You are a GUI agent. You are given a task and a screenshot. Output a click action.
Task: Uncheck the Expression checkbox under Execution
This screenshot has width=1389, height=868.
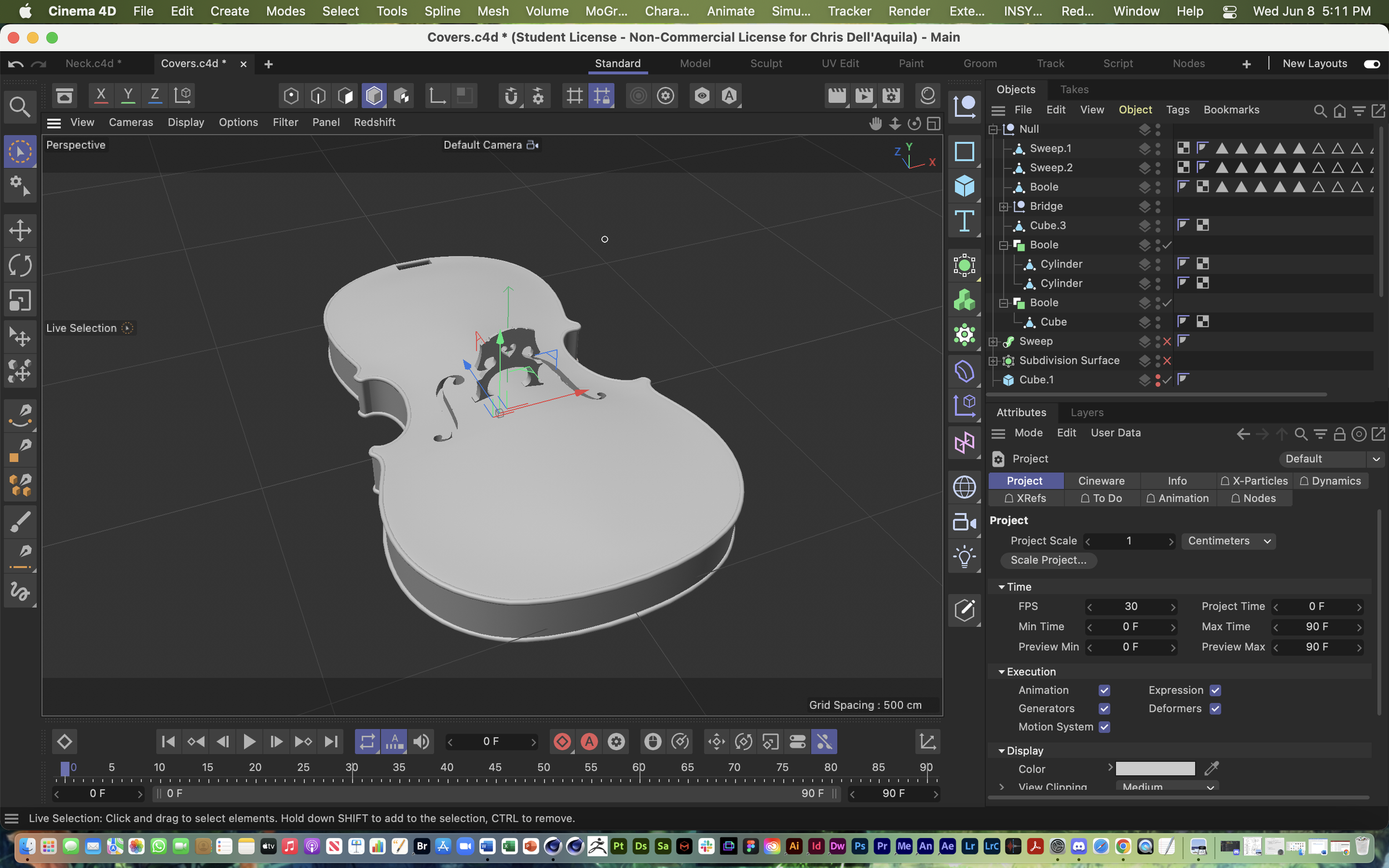(x=1216, y=690)
